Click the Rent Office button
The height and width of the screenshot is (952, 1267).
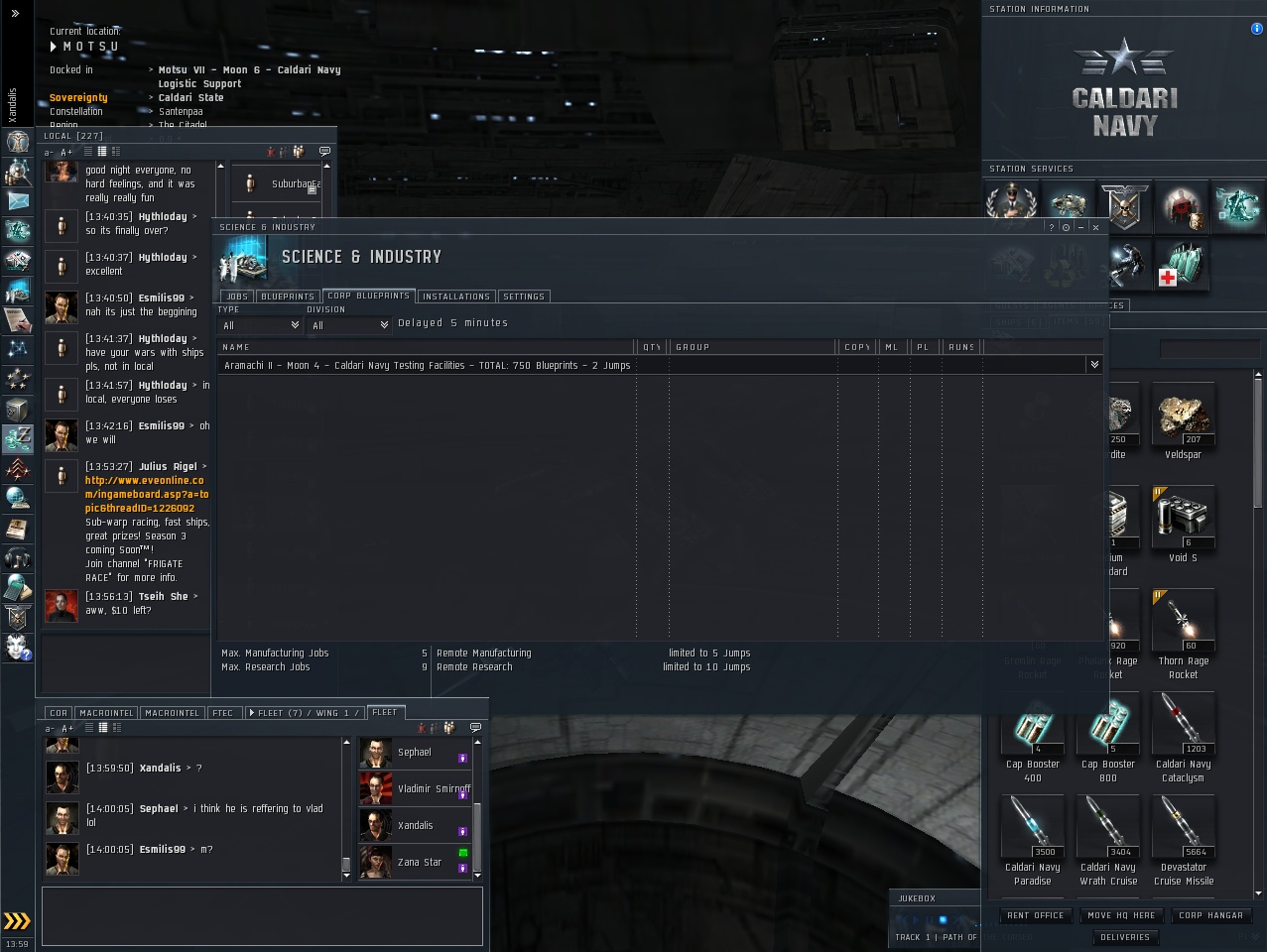pos(1035,915)
